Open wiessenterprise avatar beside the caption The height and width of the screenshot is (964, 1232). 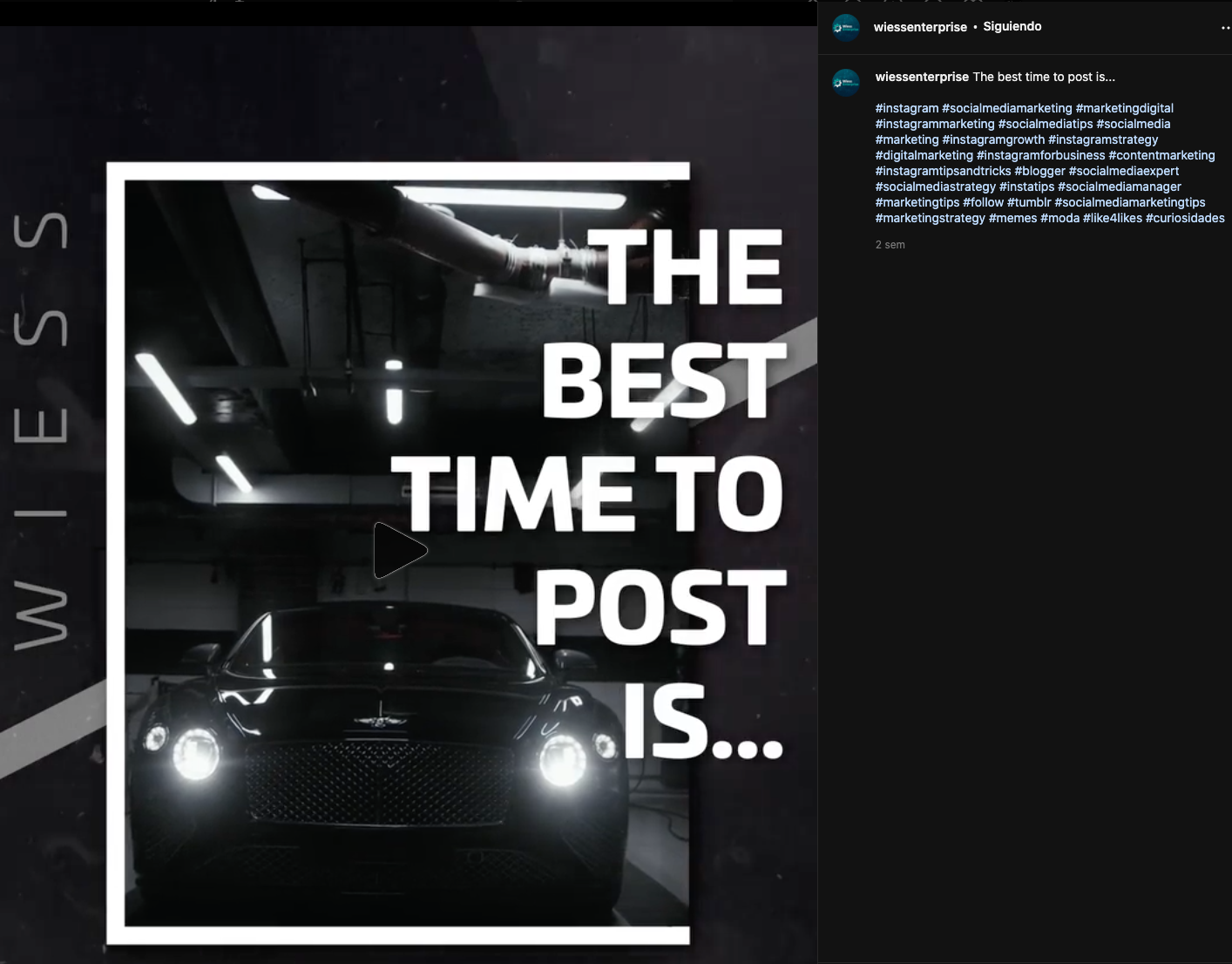(x=846, y=83)
